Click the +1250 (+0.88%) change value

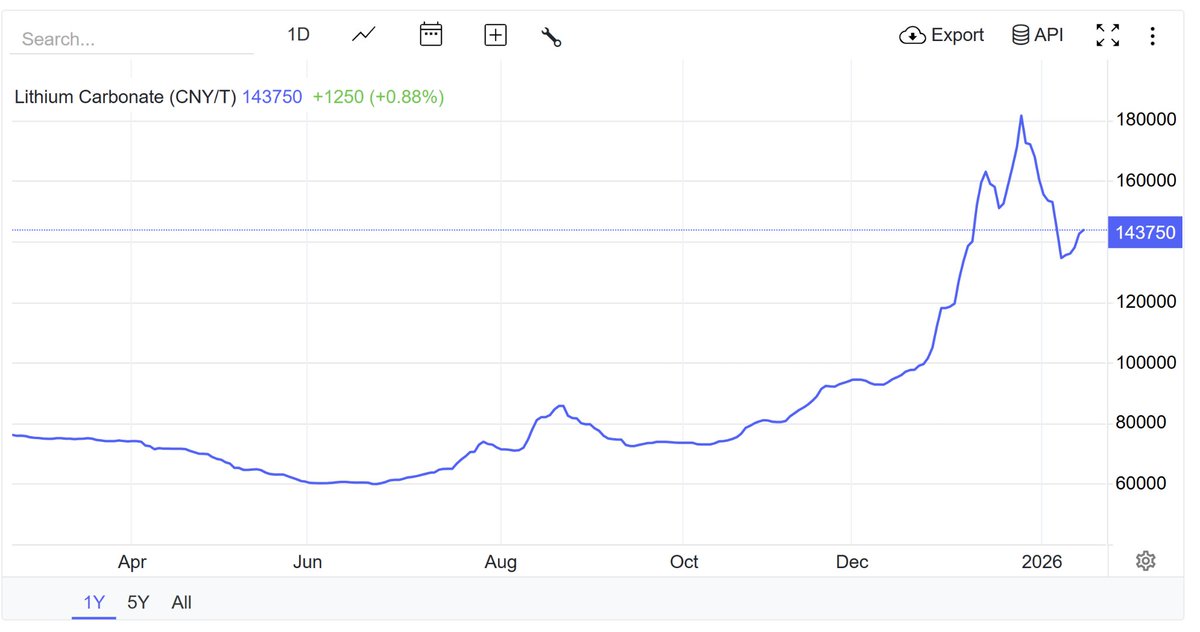pyautogui.click(x=378, y=97)
